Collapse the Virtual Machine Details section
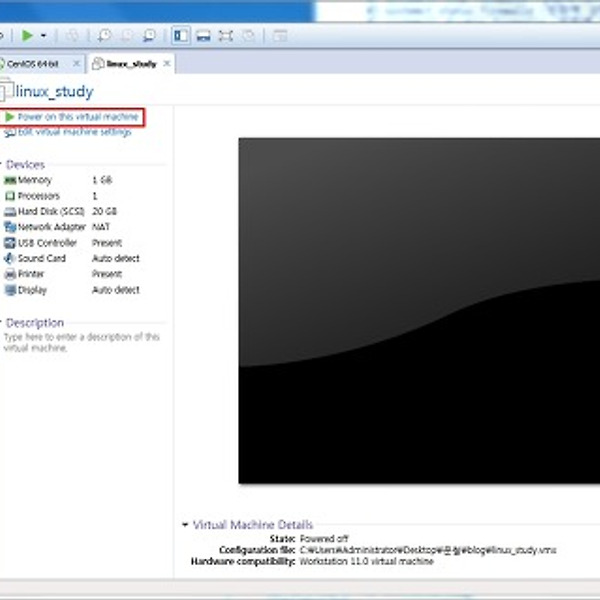Image resolution: width=600 pixels, height=600 pixels. tap(185, 524)
